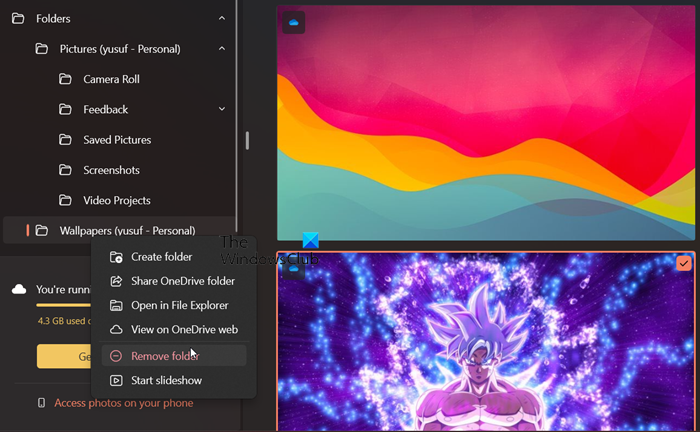Click the Camera Roll folder icon
This screenshot has height=432, width=700.
[x=65, y=79]
